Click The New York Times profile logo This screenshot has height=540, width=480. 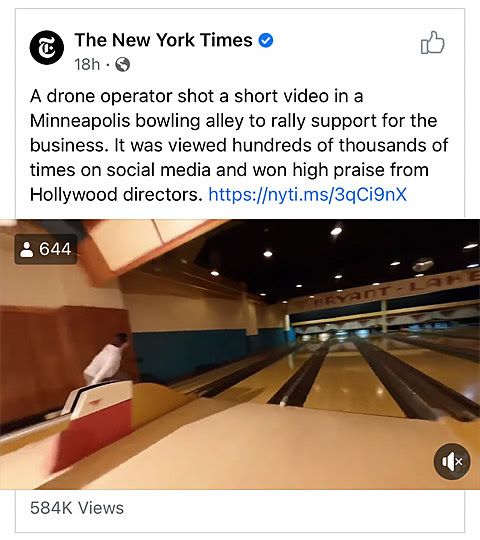point(46,48)
